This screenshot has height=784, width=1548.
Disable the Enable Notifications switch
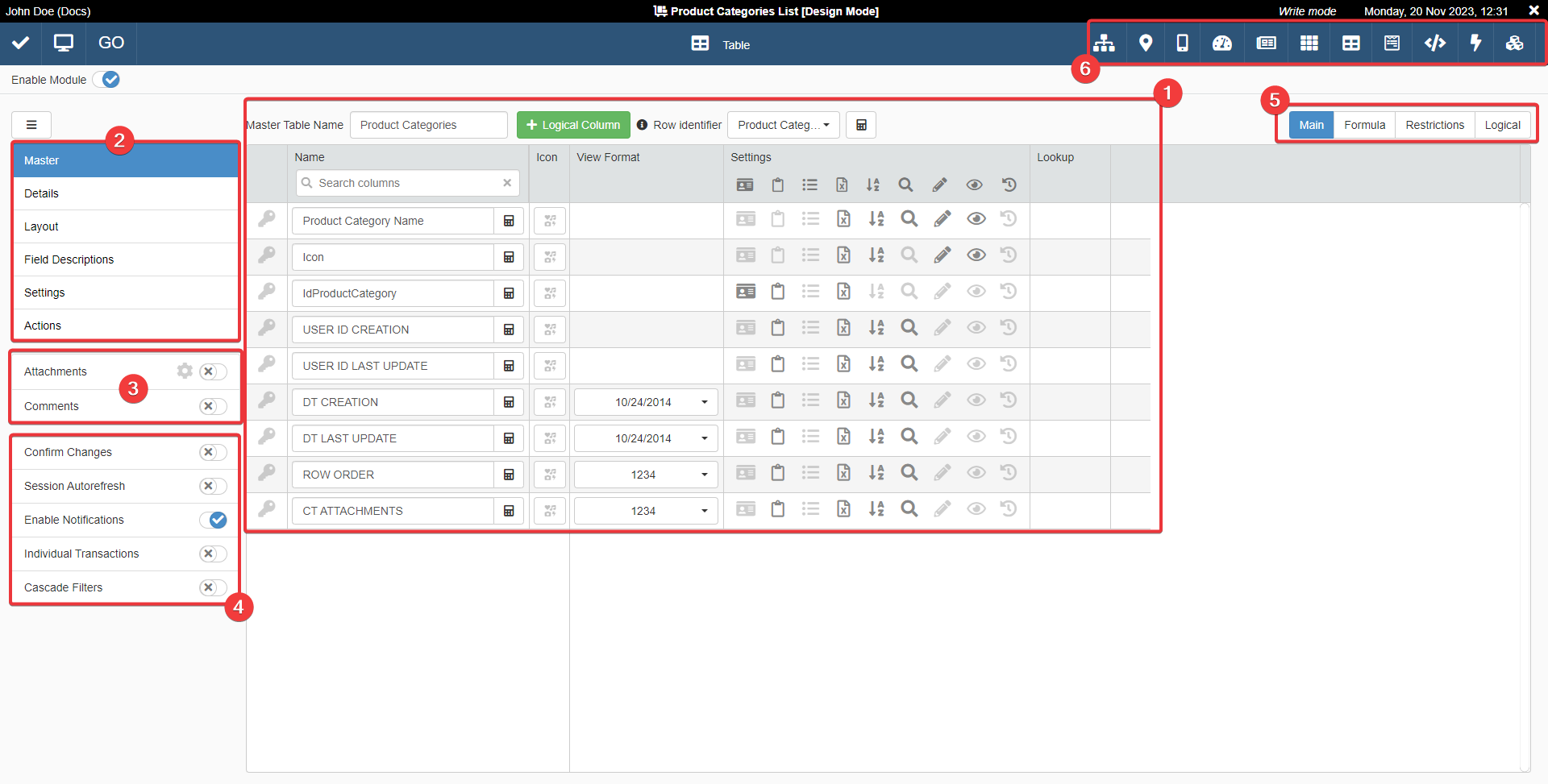point(214,520)
